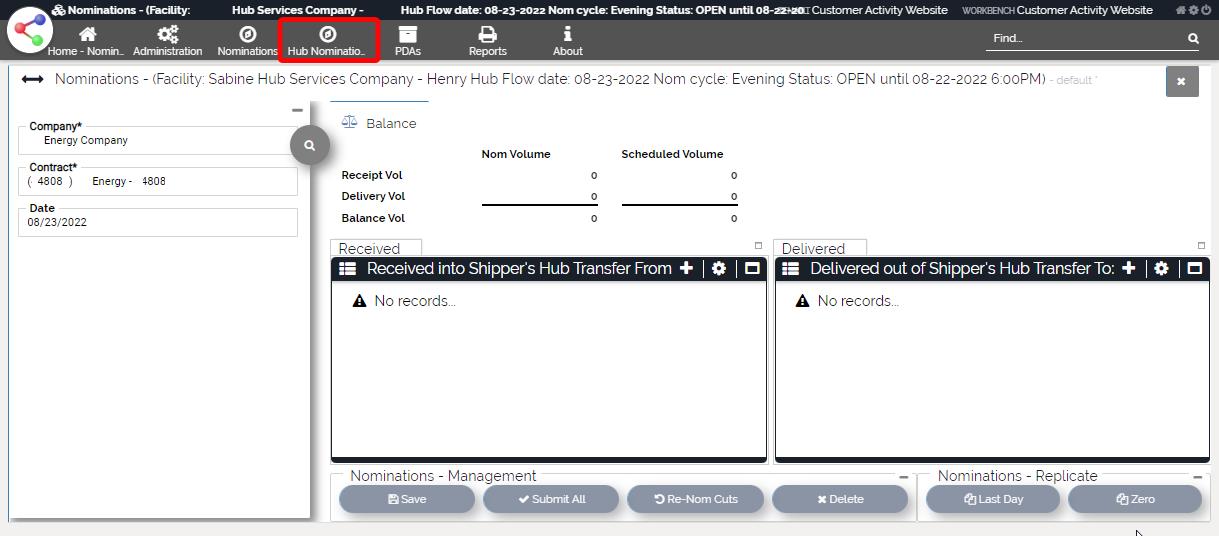
Task: Collapse the Nominations - Replicate section
Action: (x=1197, y=477)
